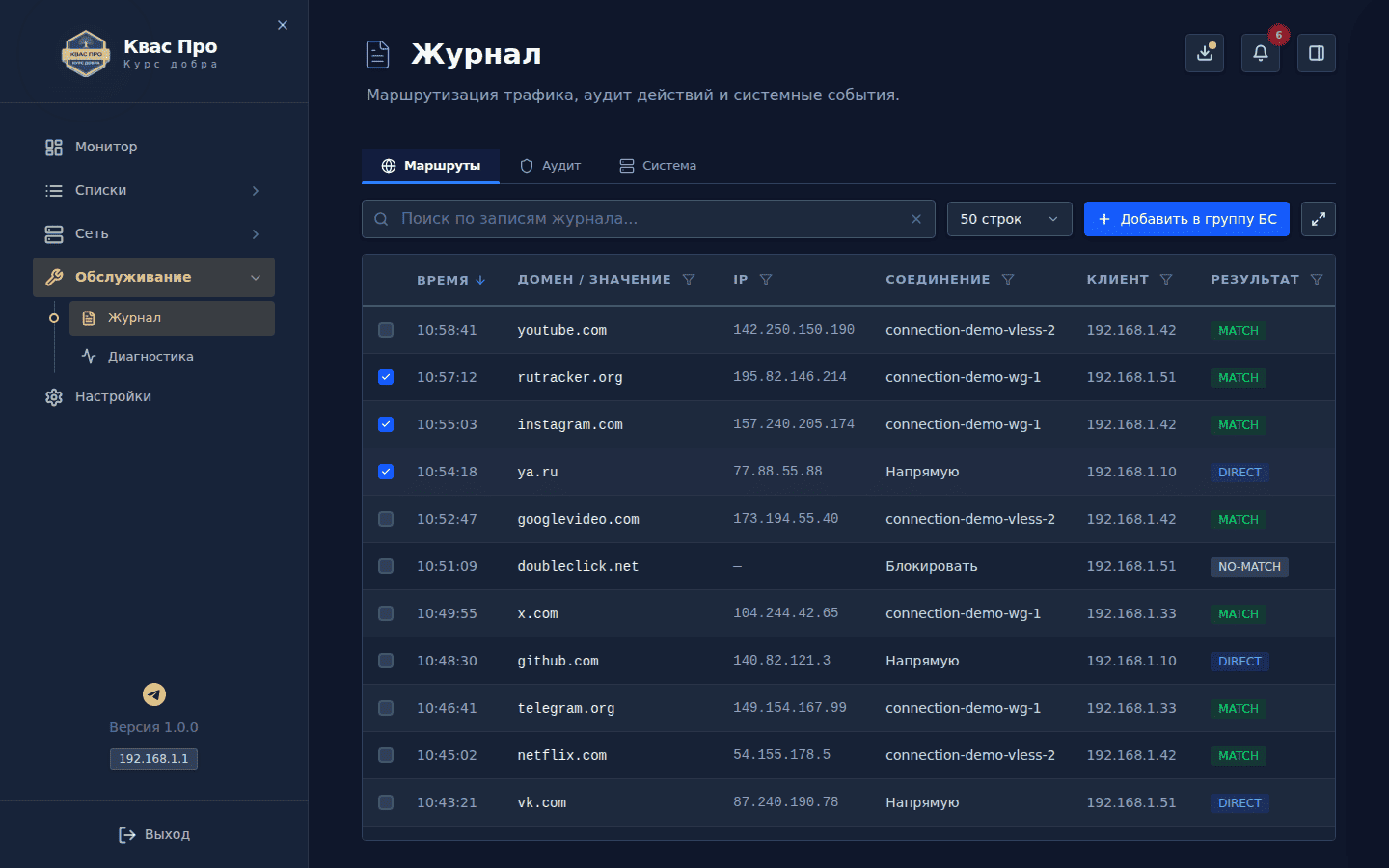
Task: Expand the Сеть menu section
Action: (153, 233)
